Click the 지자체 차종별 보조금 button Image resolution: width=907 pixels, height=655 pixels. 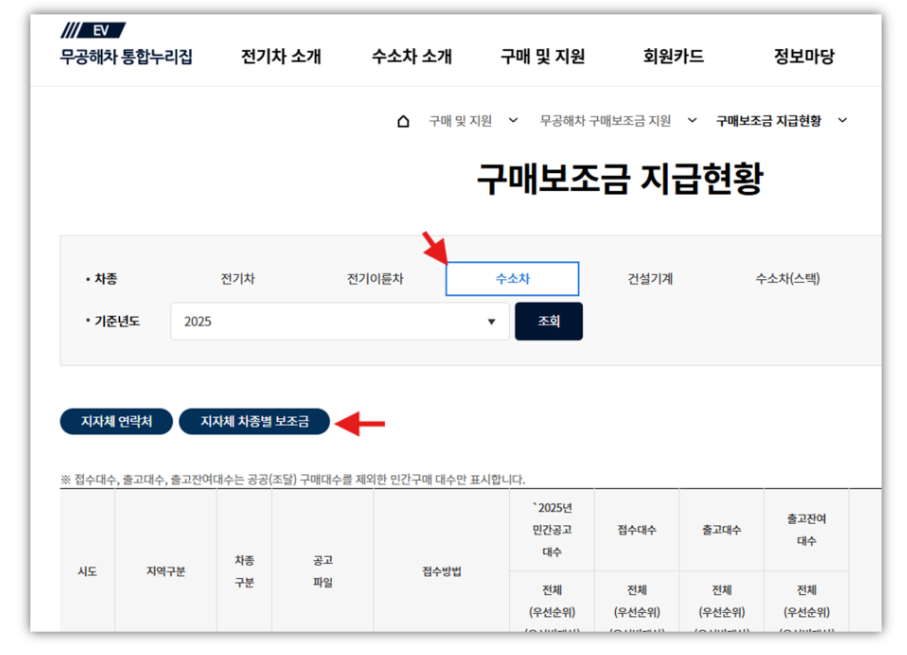tap(254, 422)
